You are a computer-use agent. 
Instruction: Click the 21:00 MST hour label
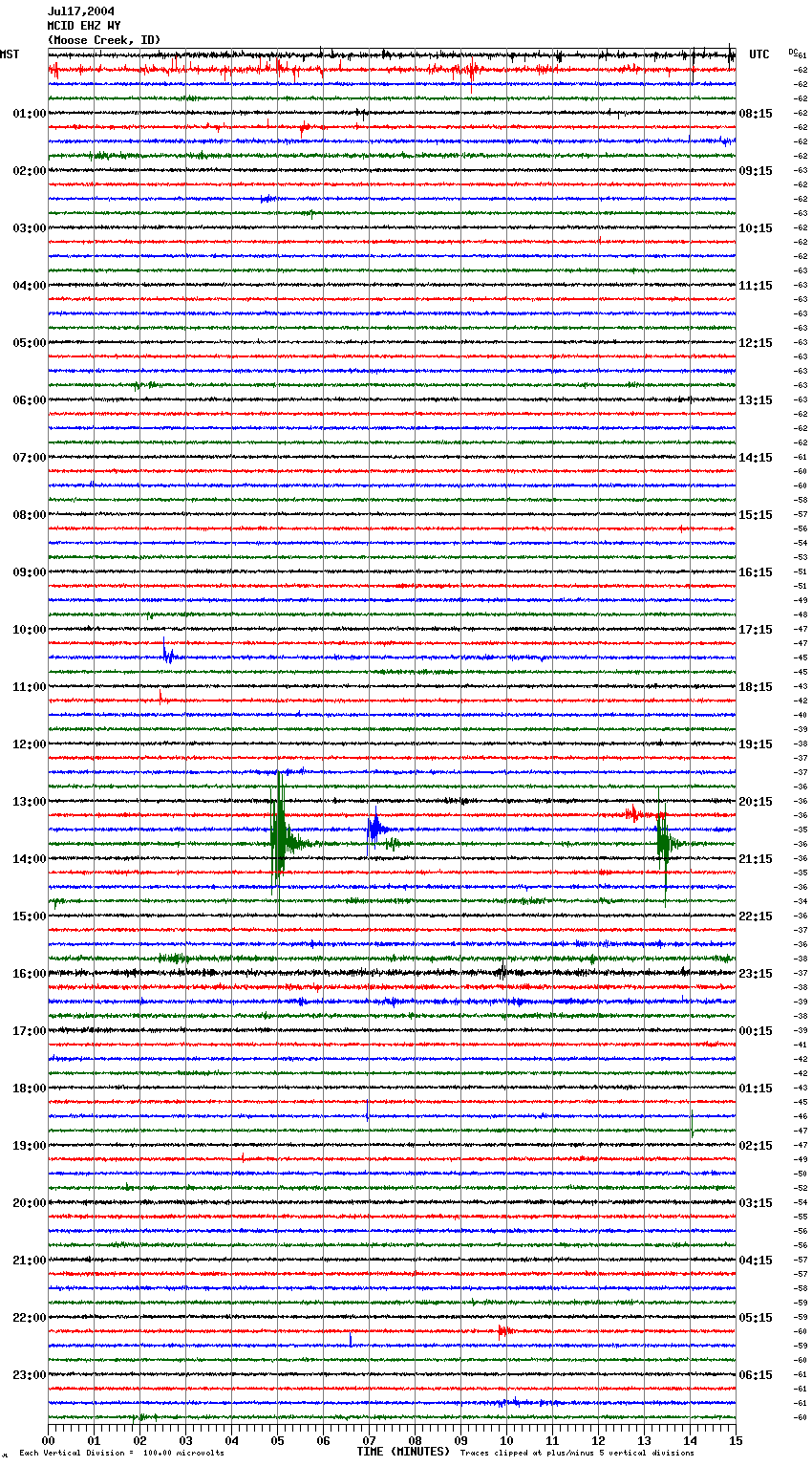[30, 1261]
